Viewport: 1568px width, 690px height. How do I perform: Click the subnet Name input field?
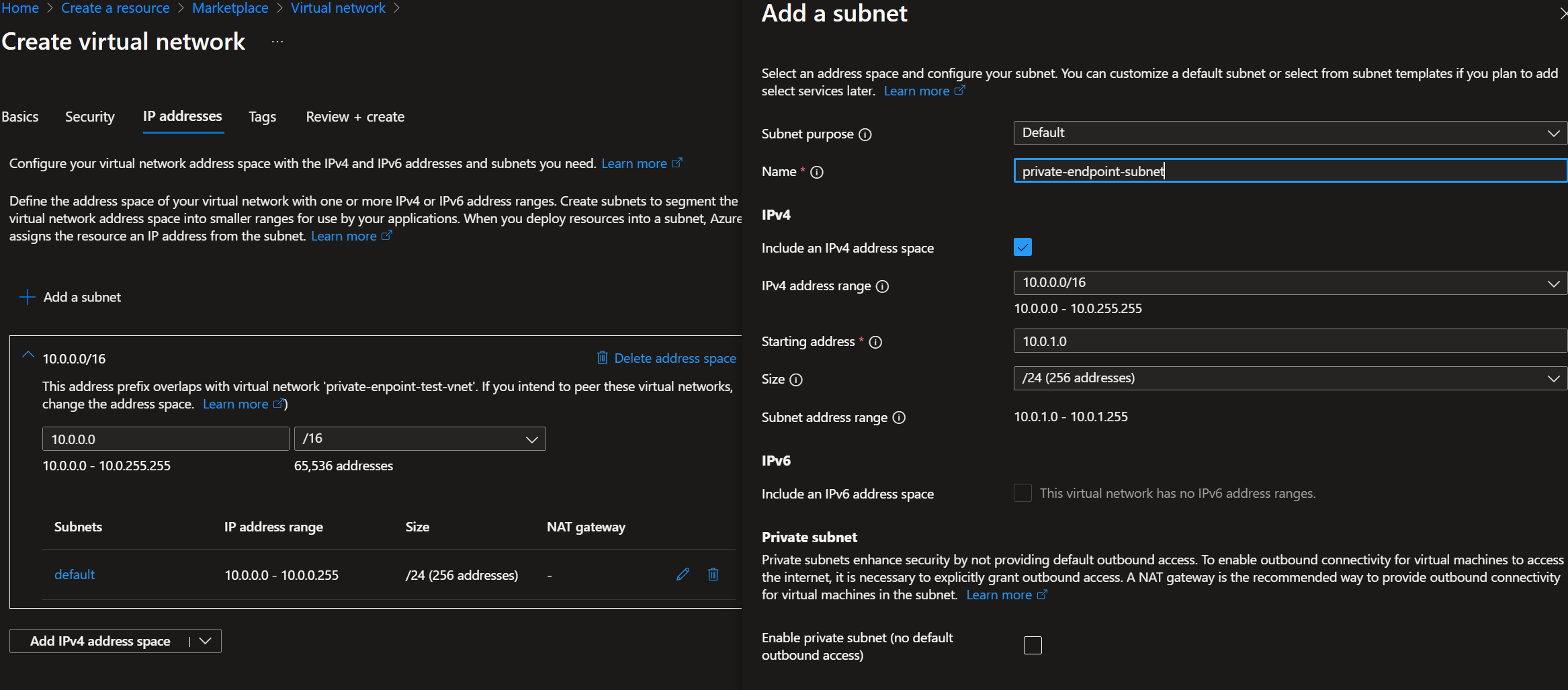[x=1290, y=171]
